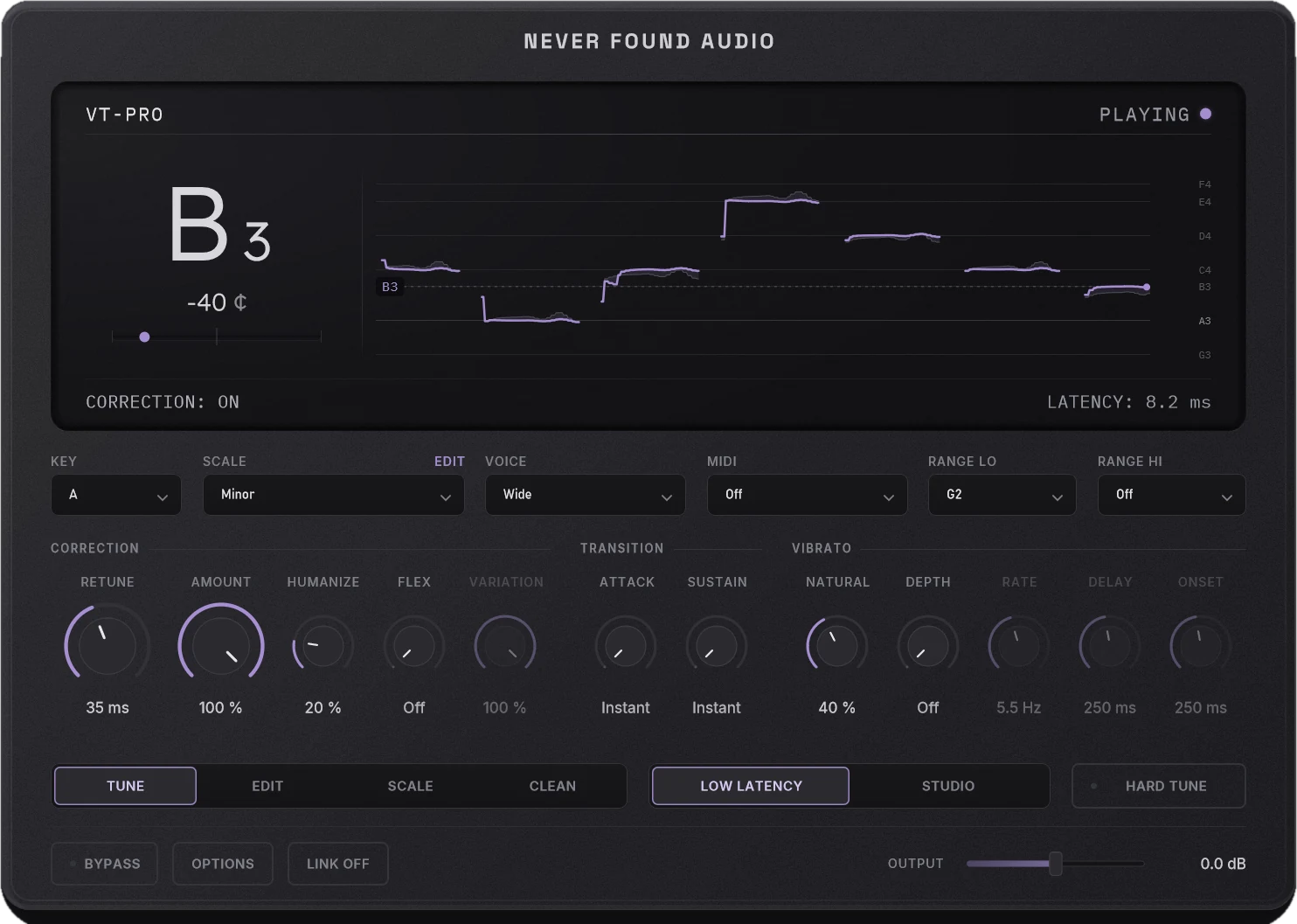Open the Voice dropdown set to Wide
Viewport: 1297px width, 924px height.
[x=586, y=495]
